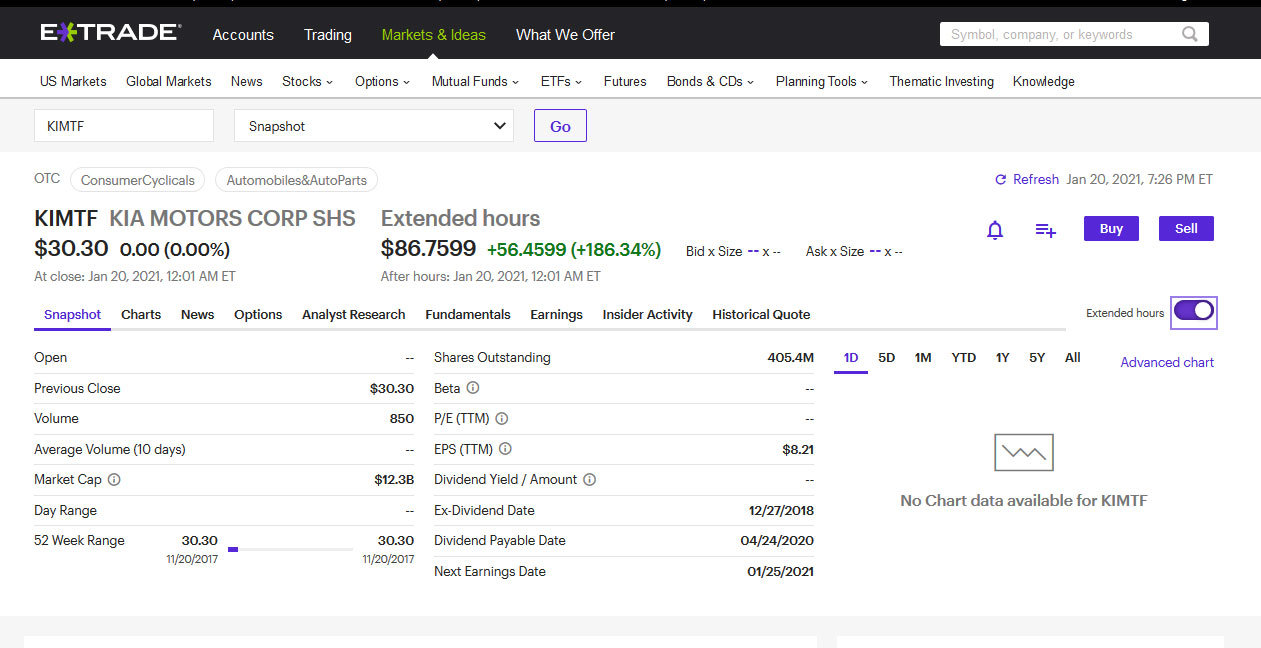Open Thematic Investing
Screen dimensions: 1261x648
tap(942, 82)
